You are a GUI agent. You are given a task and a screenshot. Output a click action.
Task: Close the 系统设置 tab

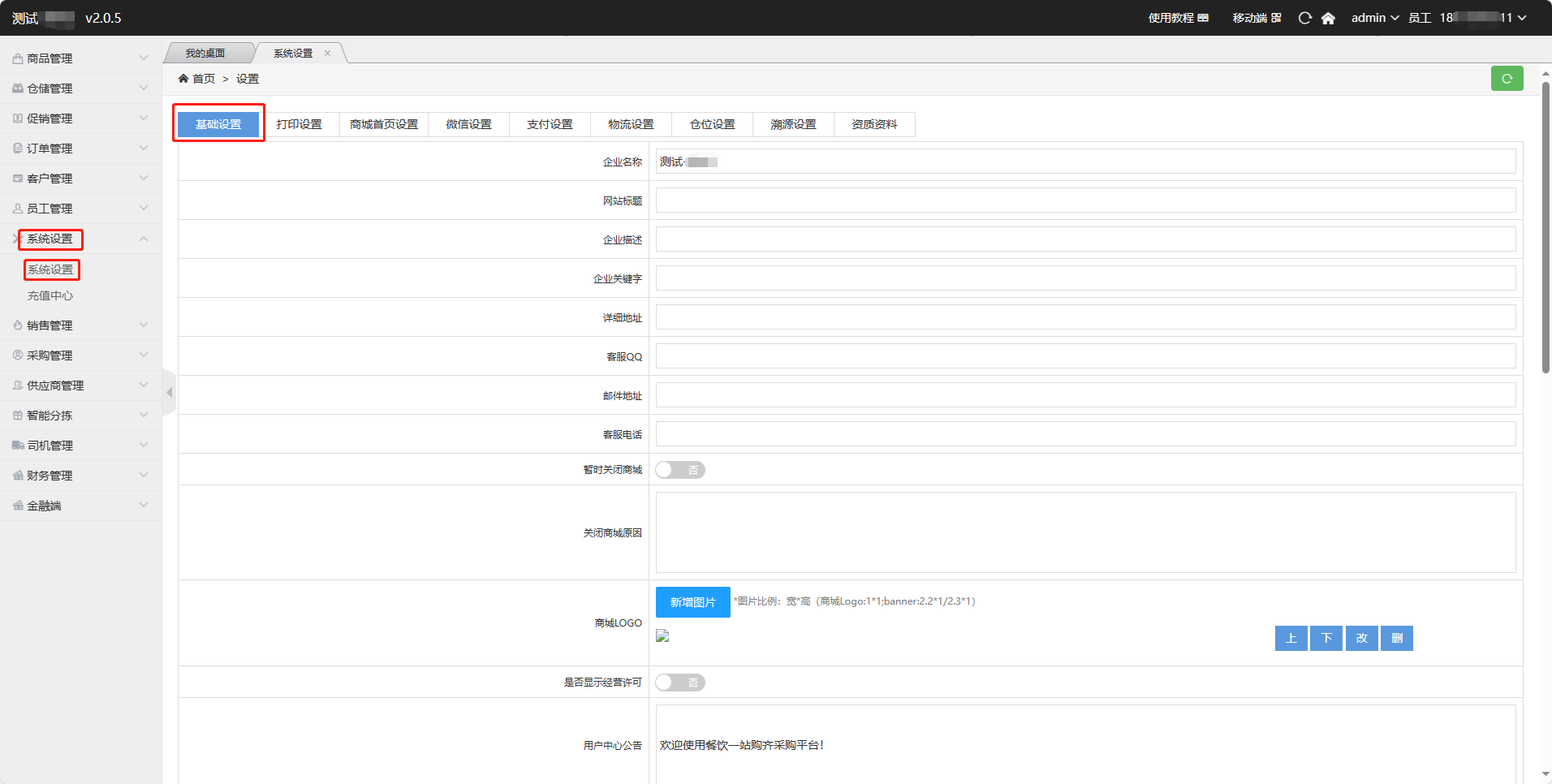point(328,54)
